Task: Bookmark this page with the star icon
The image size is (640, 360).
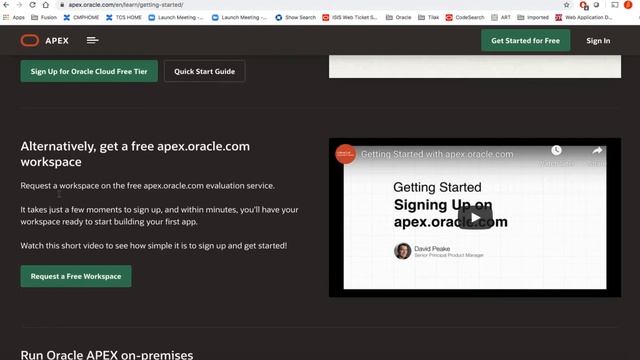Action: [x=567, y=5]
